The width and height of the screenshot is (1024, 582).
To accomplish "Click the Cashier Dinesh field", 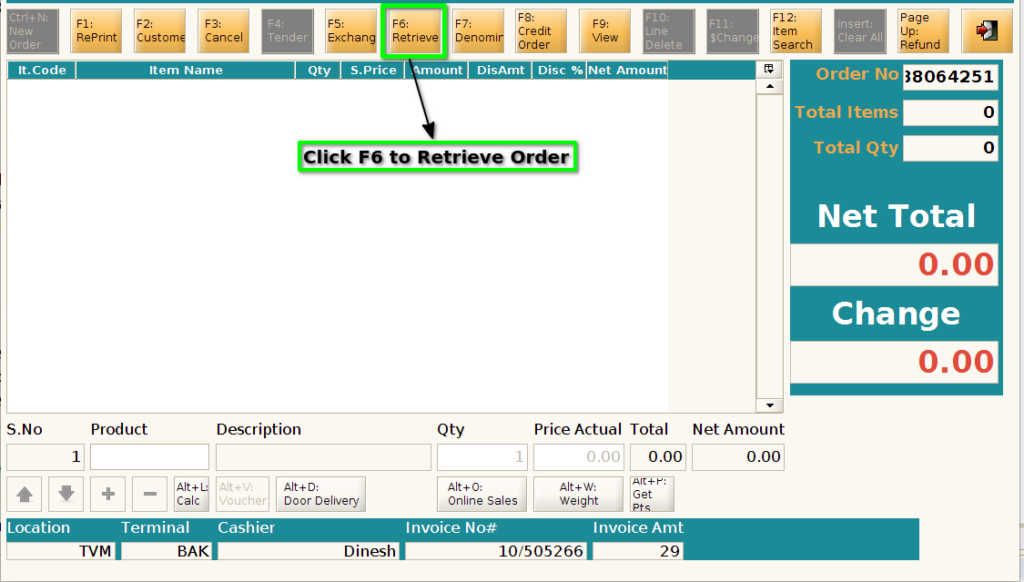I will pos(308,551).
